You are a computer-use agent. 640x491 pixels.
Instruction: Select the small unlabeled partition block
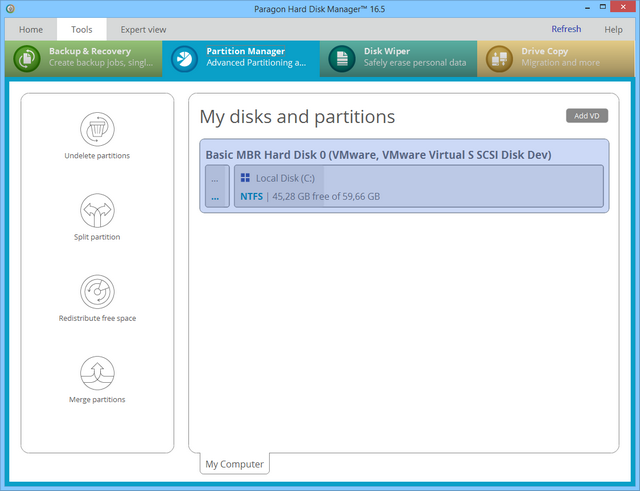pyautogui.click(x=216, y=187)
